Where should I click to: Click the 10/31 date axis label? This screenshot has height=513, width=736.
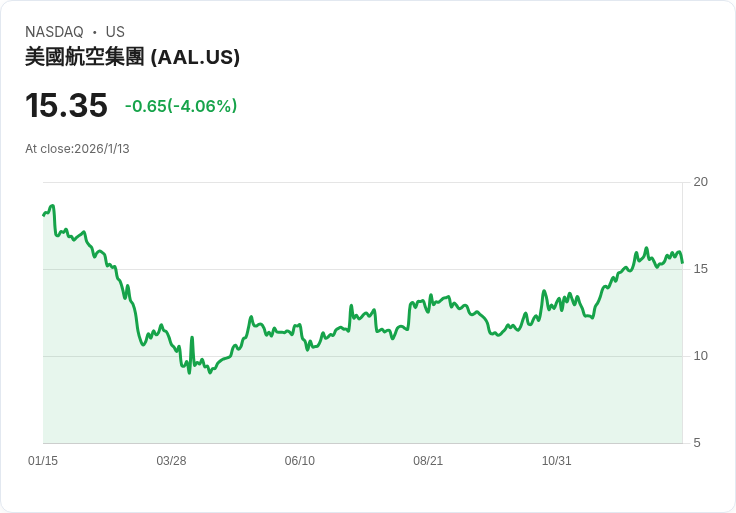point(556,461)
